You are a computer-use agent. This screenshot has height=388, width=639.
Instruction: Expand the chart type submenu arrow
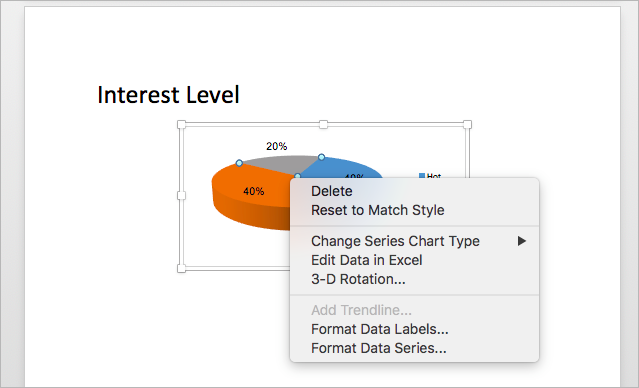[x=522, y=241]
